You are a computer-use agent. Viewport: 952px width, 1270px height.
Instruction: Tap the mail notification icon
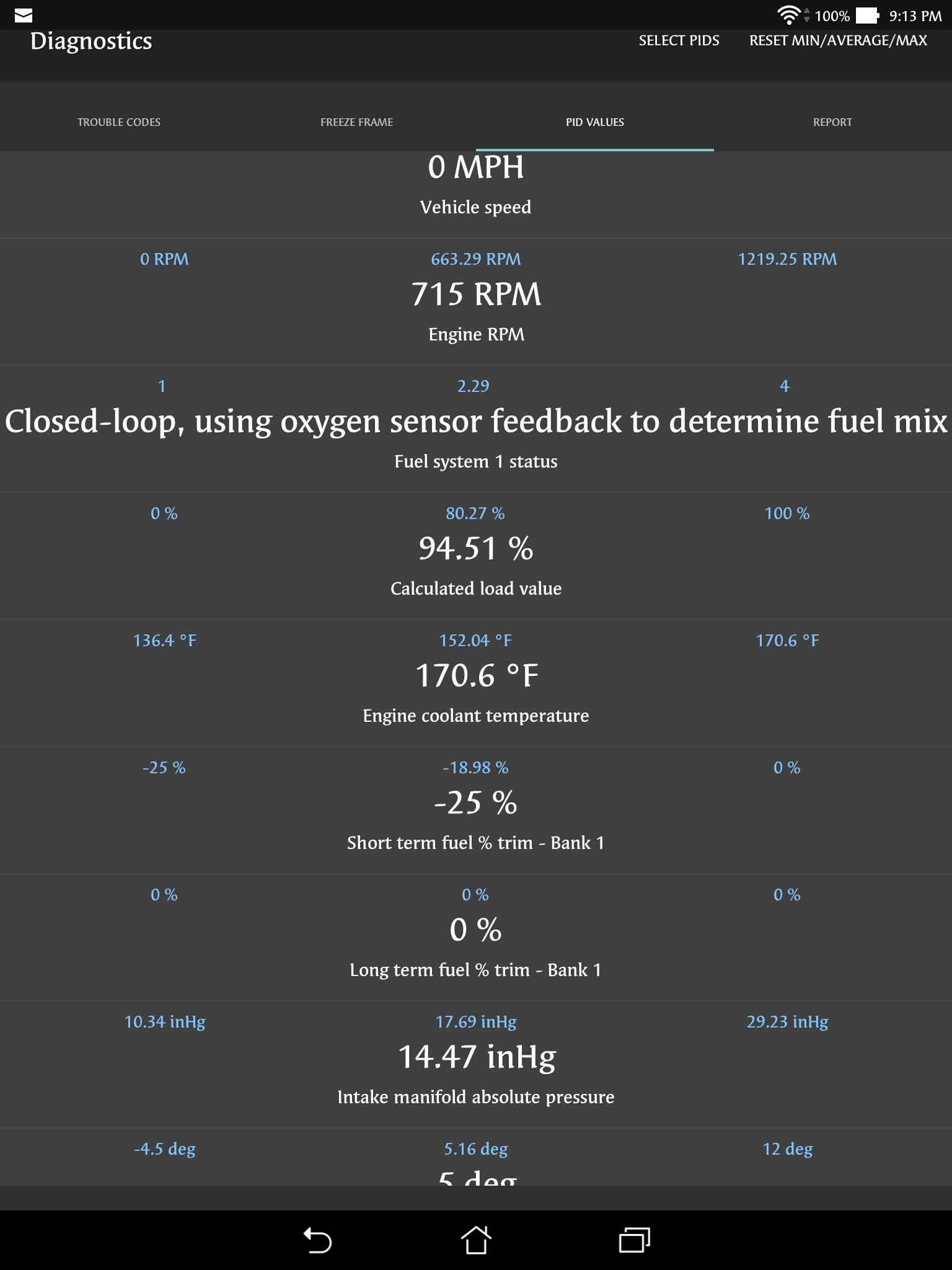tap(24, 16)
